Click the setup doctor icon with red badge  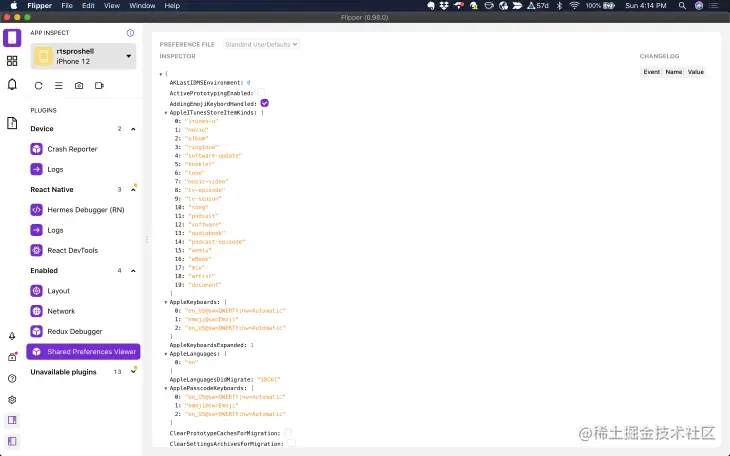12,357
